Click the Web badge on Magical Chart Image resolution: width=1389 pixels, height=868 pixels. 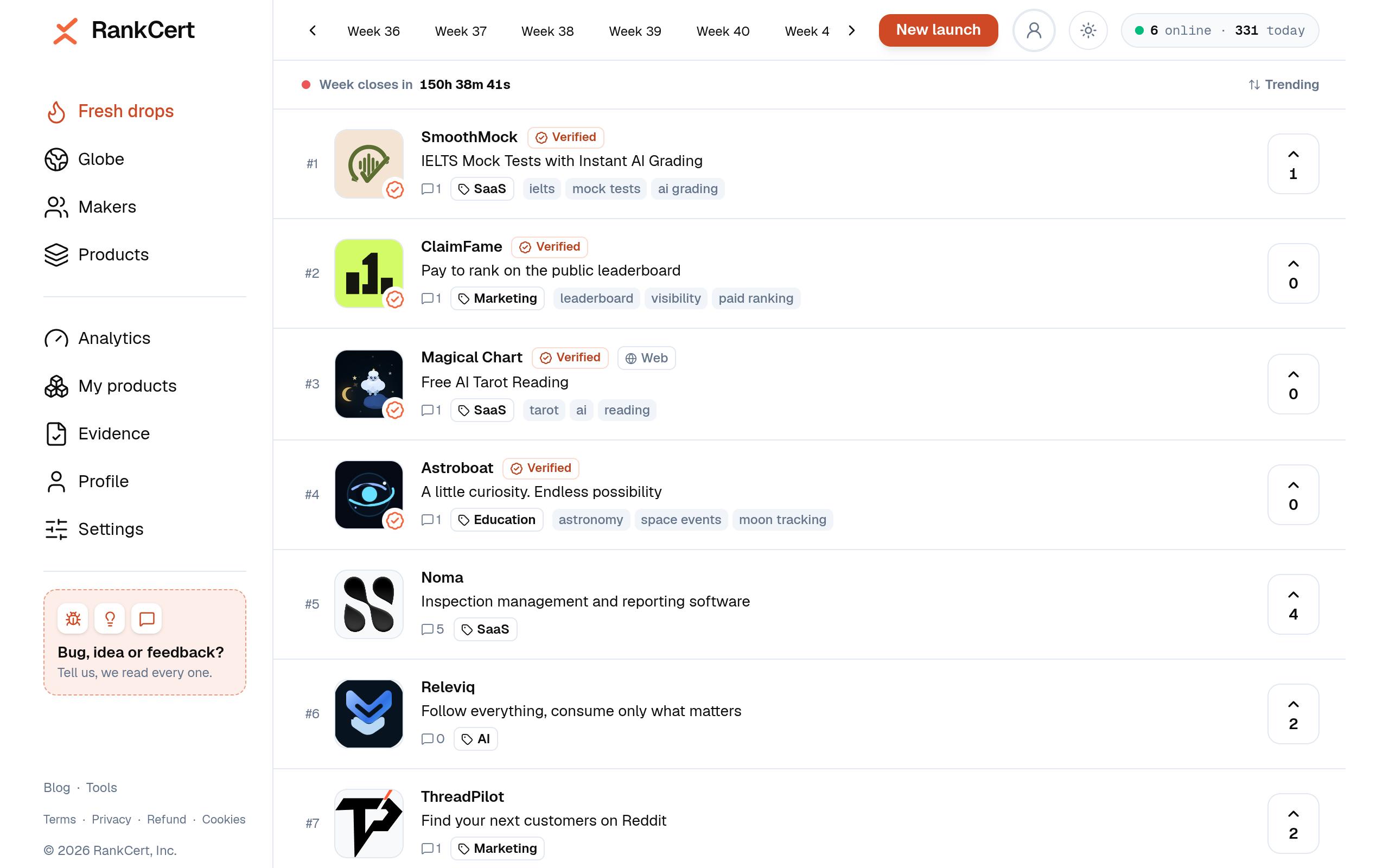click(x=646, y=358)
